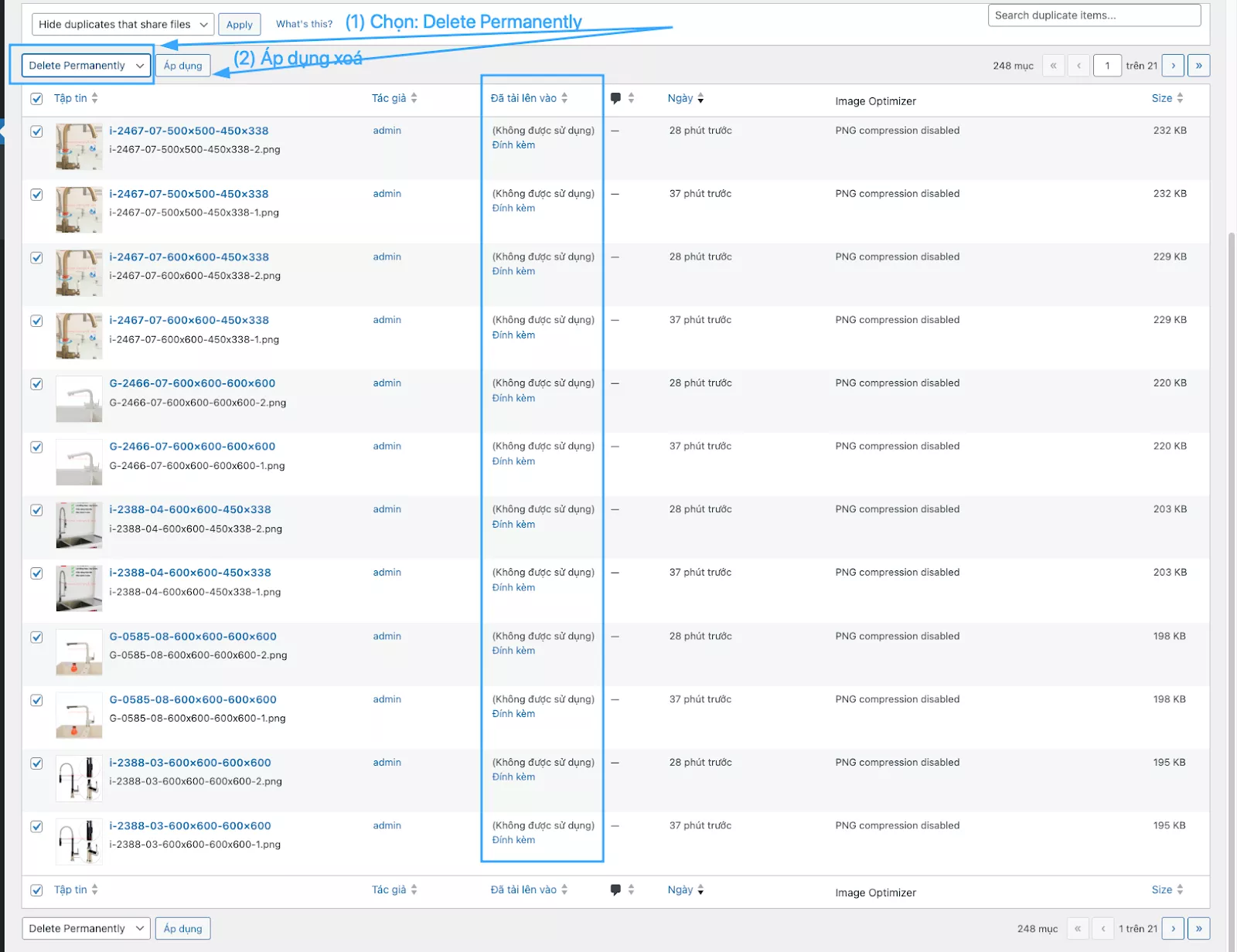The width and height of the screenshot is (1237, 952).
Task: Sort items by the Size column arrows
Action: click(1182, 97)
